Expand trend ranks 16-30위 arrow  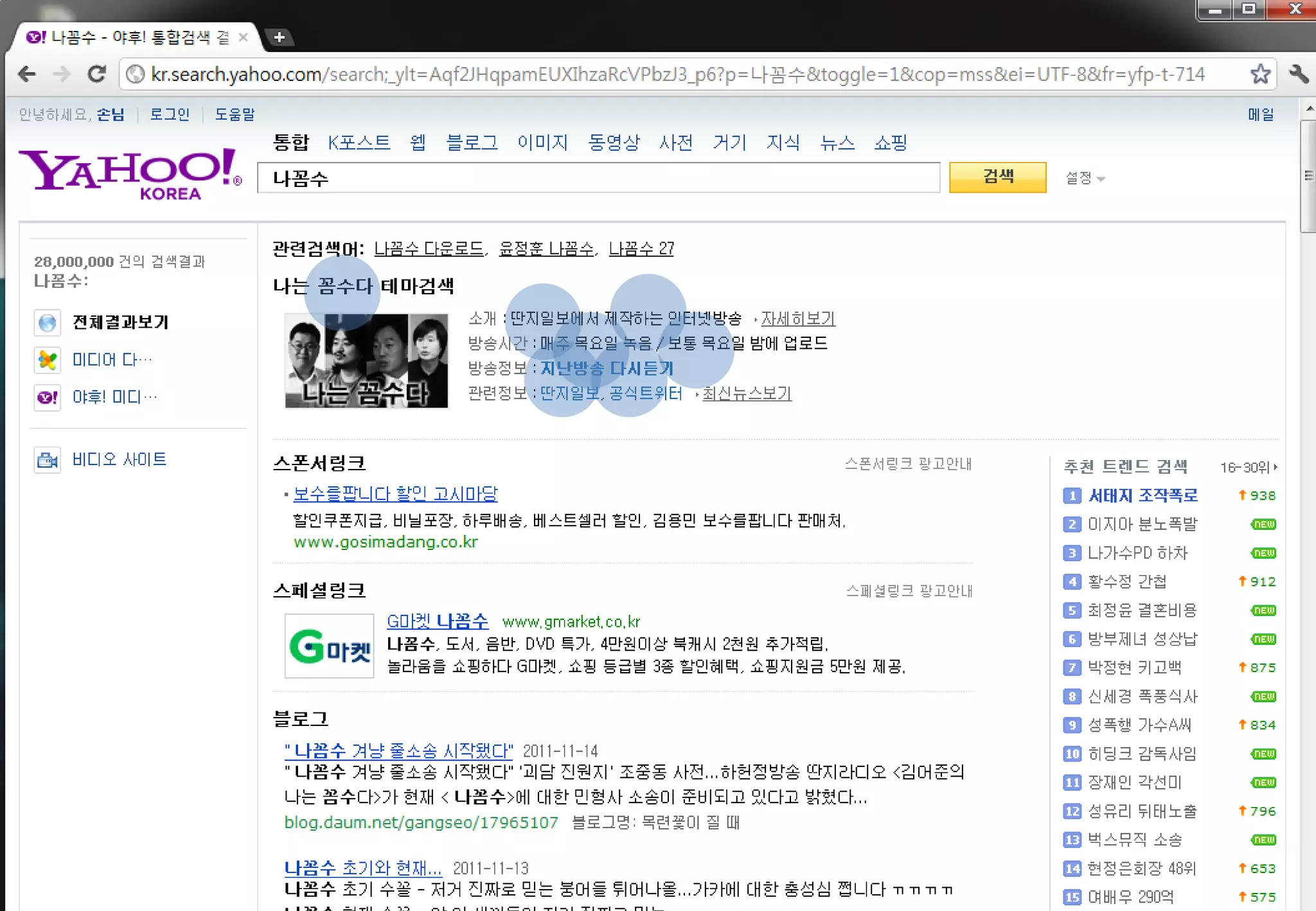pos(1275,467)
